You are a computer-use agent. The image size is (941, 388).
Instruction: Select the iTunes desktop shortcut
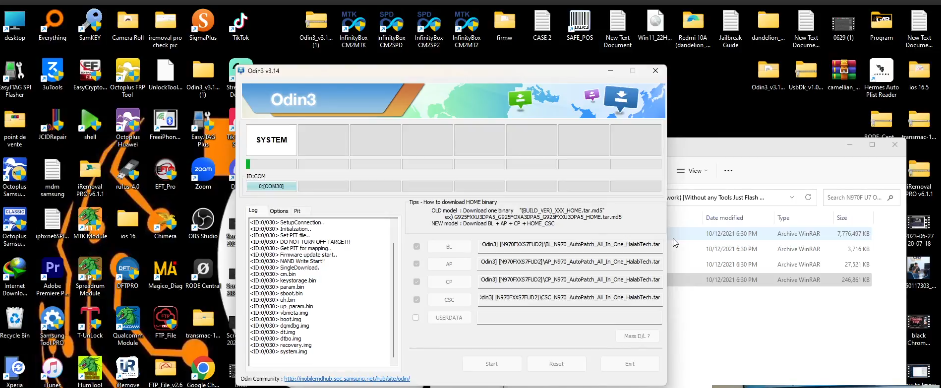coord(52,373)
